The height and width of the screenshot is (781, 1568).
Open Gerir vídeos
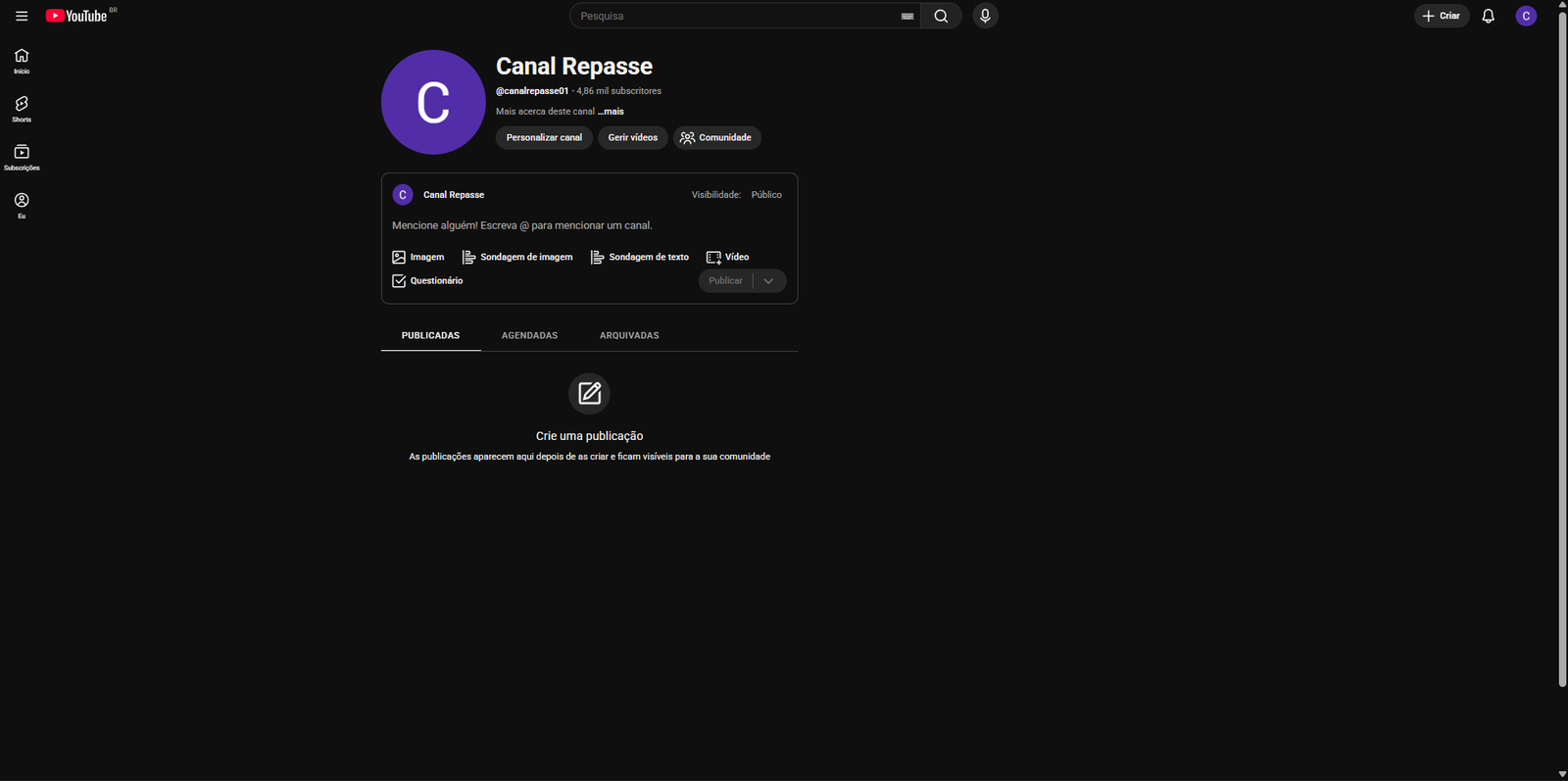tap(633, 138)
